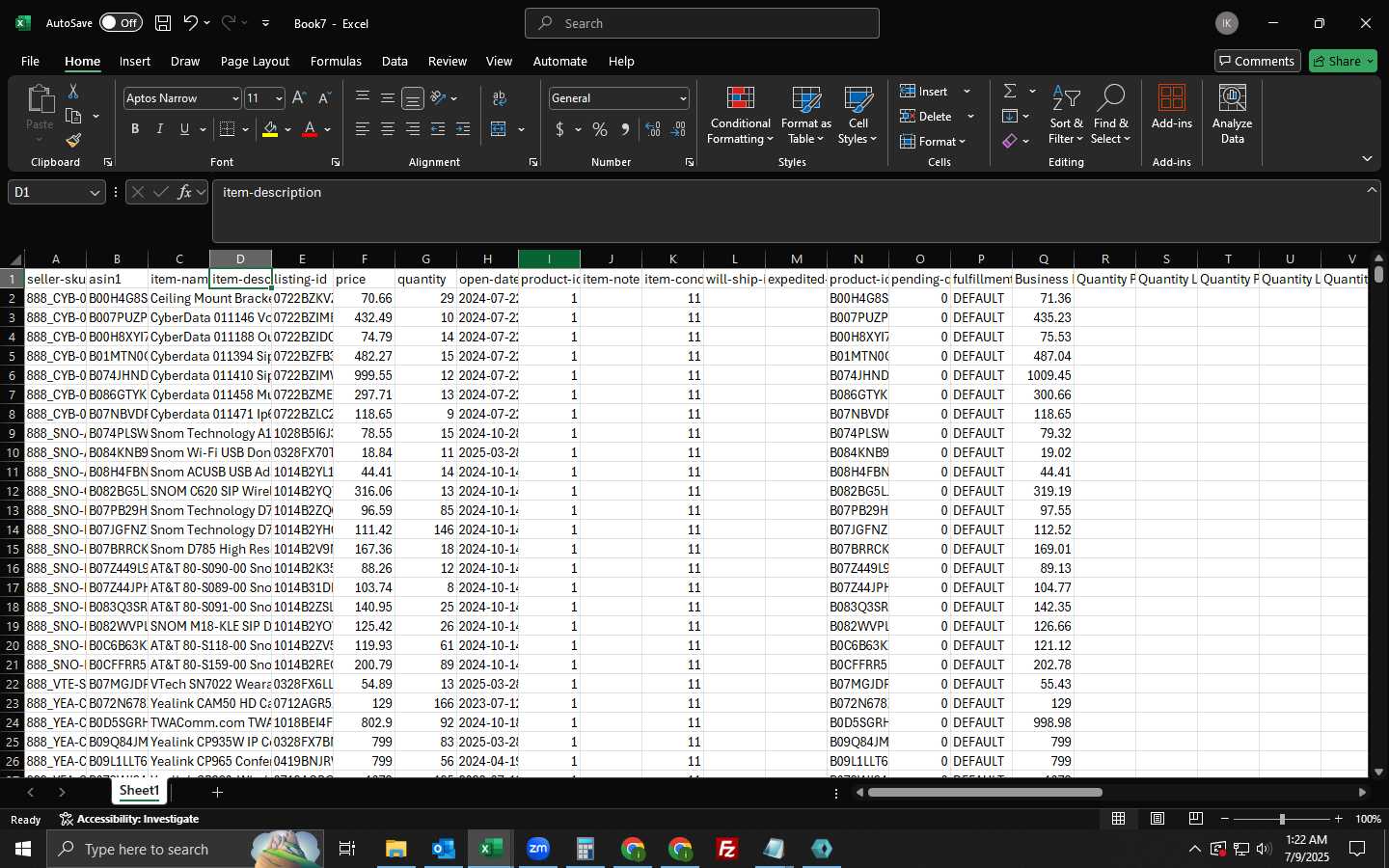Open the Find & Select dropdown
This screenshot has width=1389, height=868.
tap(1110, 114)
